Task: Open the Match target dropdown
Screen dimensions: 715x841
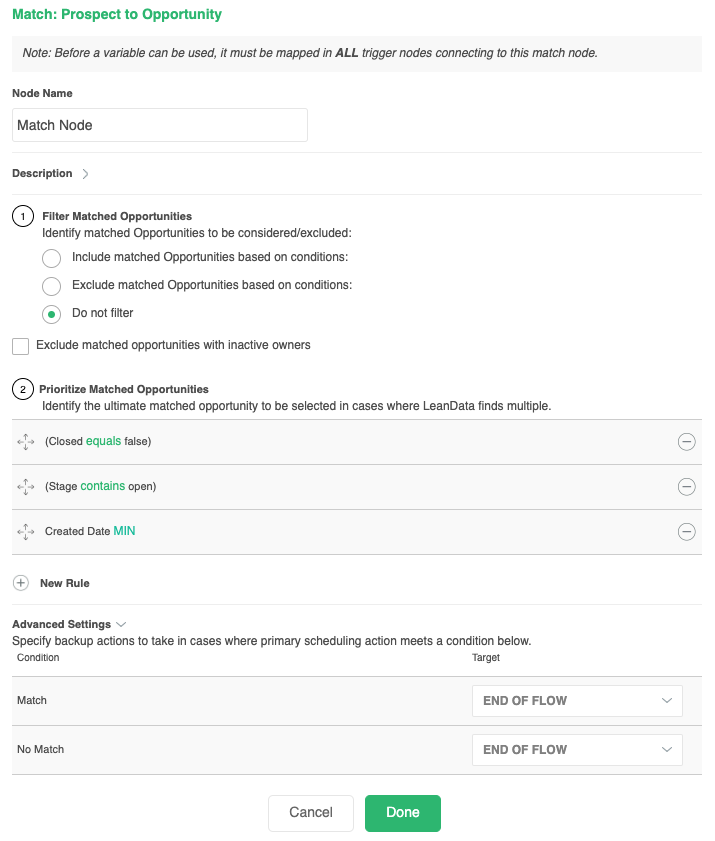Action: (x=577, y=700)
